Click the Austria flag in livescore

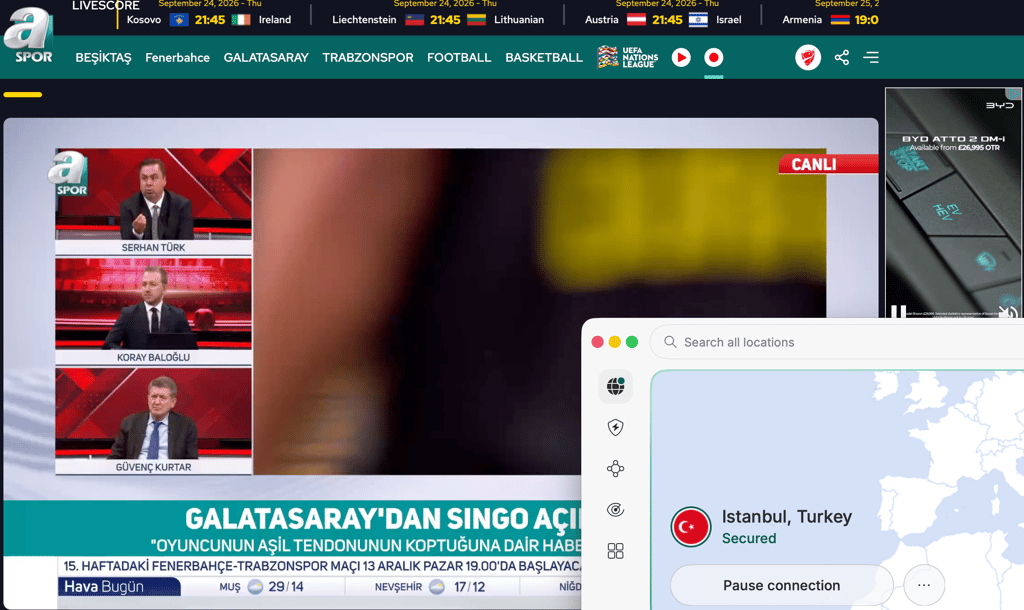tap(636, 20)
